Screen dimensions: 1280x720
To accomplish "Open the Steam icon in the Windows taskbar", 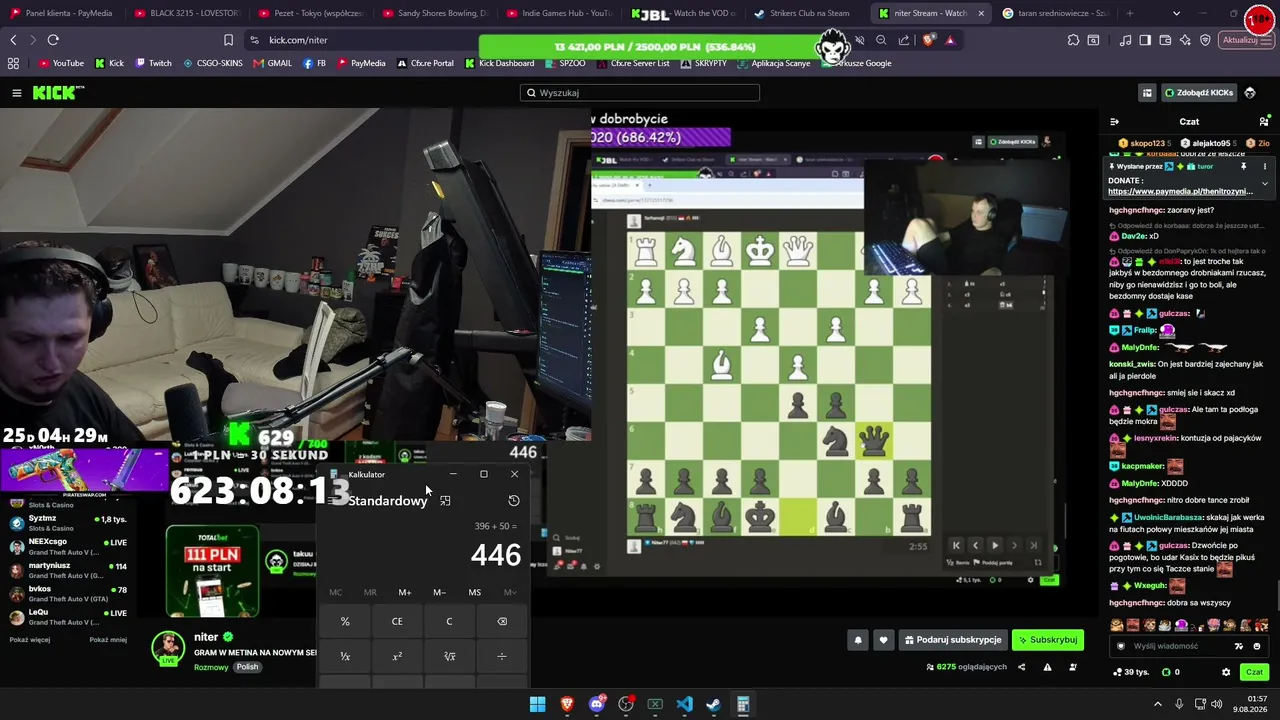I will (x=713, y=705).
